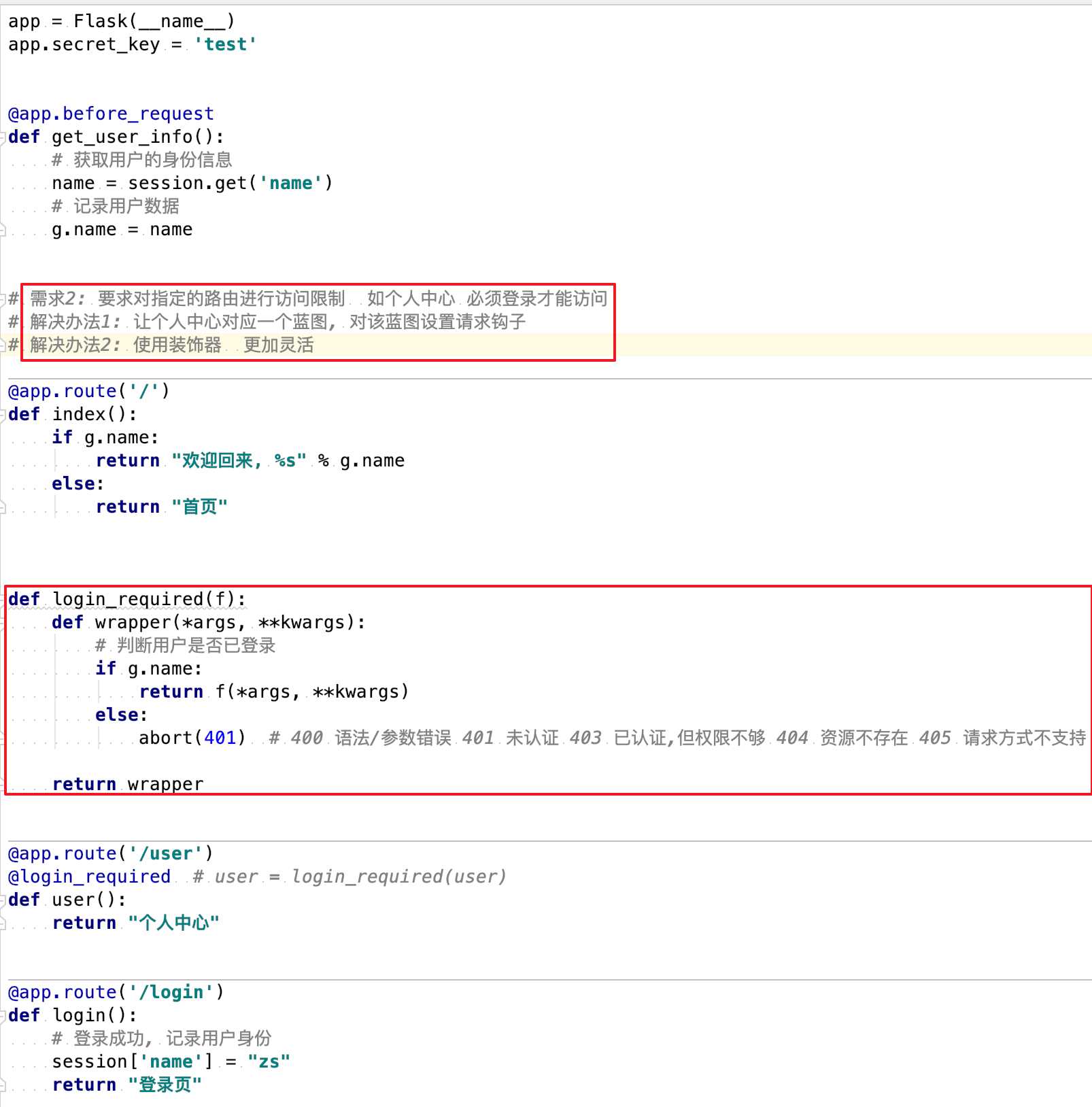Click the def wrapper(*args, **kwargs): line
The height and width of the screenshot is (1107, 1092).
point(209,622)
